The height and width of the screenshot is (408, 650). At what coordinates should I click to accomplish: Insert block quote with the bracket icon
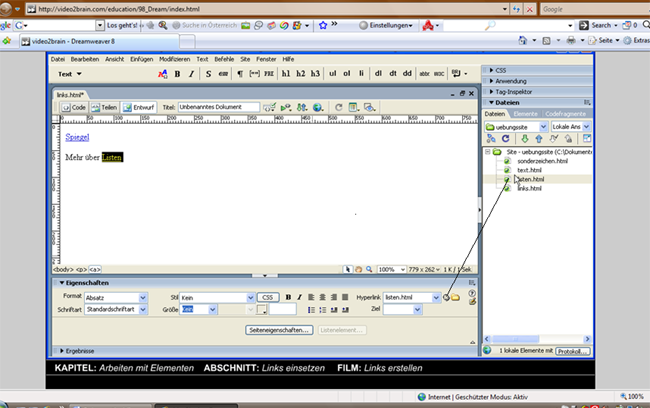(x=254, y=74)
